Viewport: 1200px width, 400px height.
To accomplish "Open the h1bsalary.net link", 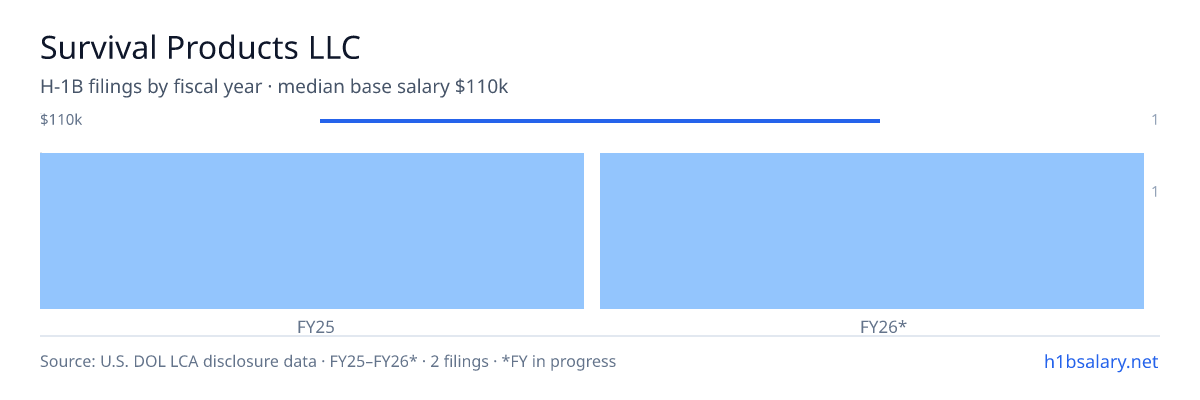I will (1101, 361).
